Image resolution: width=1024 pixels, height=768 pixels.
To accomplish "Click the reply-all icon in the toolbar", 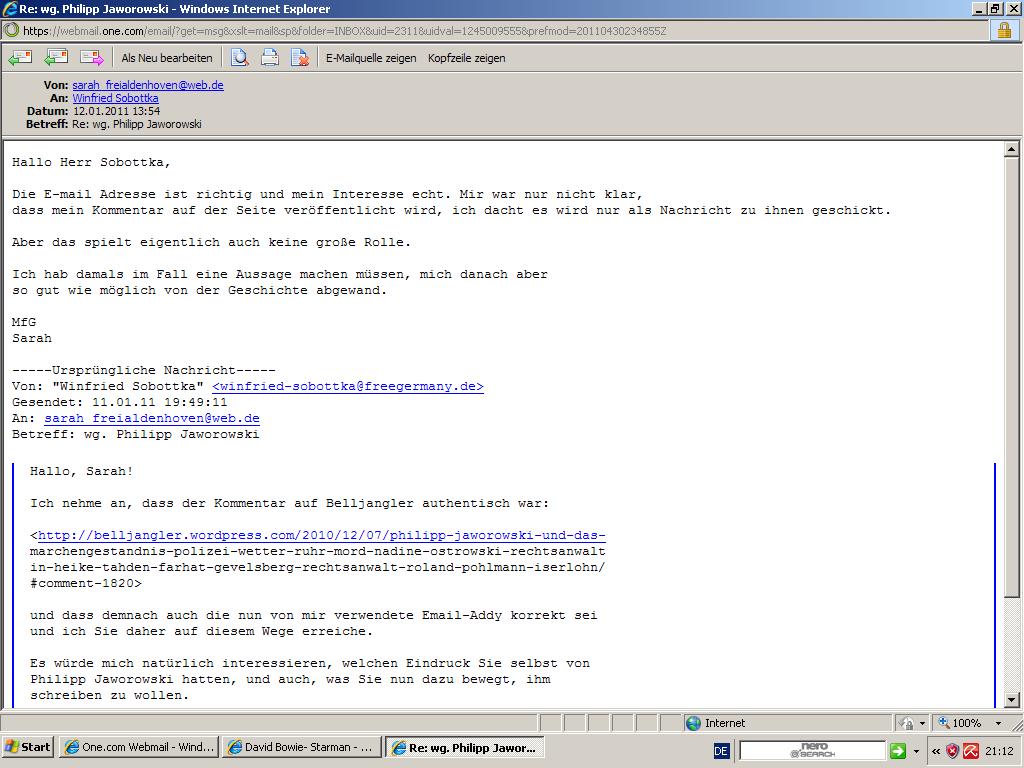I will tap(56, 57).
